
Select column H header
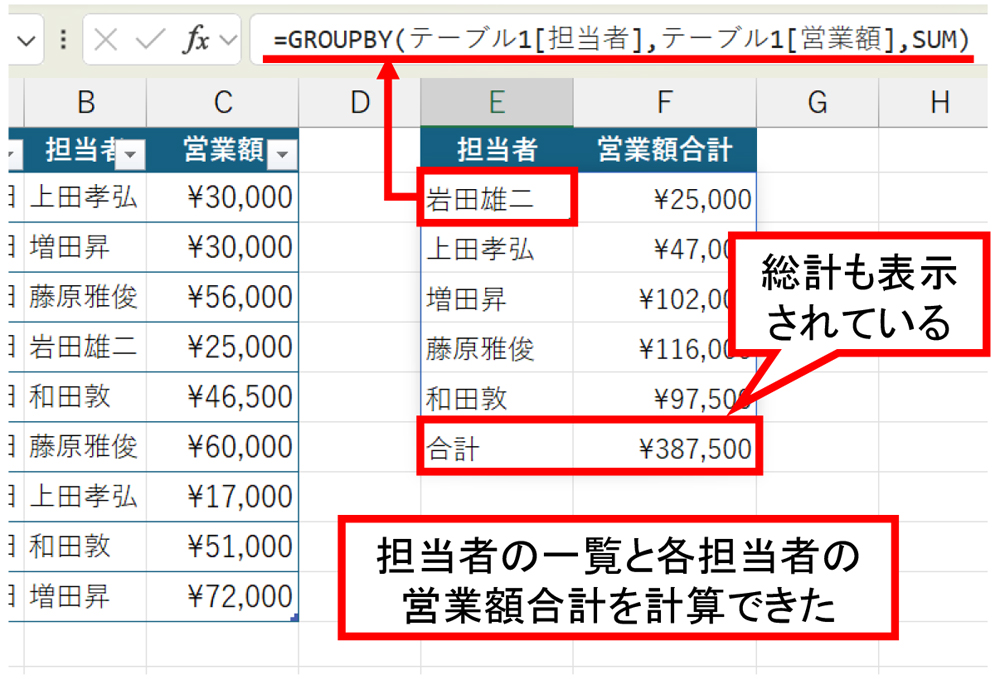pos(938,103)
